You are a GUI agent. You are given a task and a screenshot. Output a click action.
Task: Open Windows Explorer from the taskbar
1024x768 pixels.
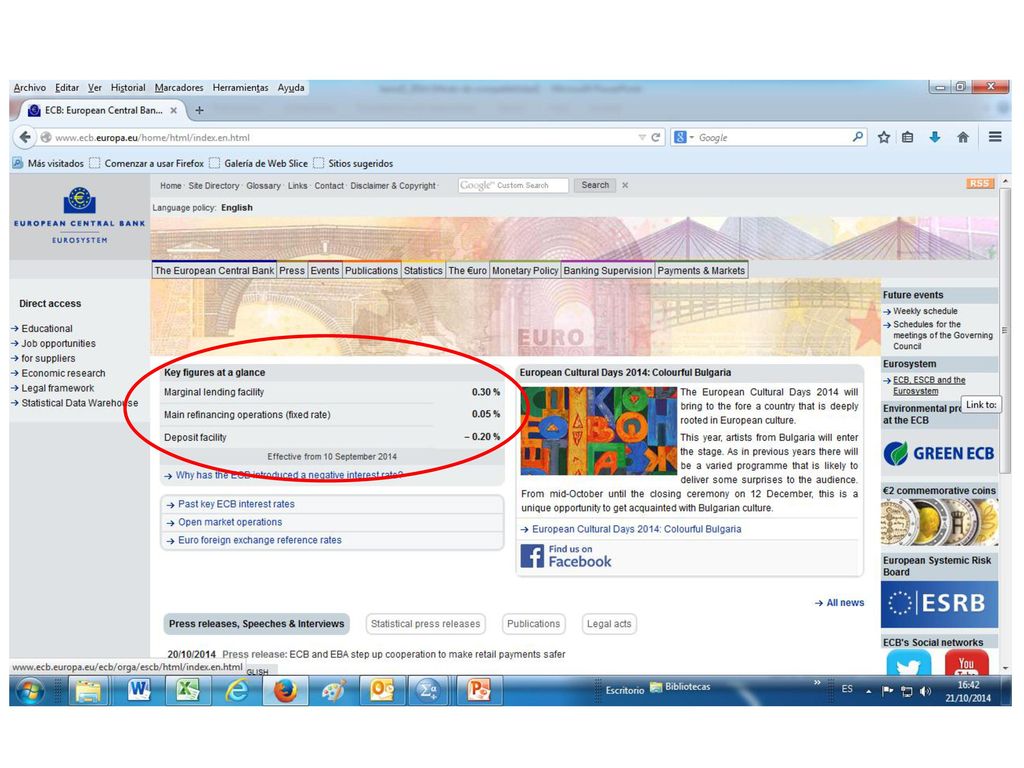click(x=88, y=690)
